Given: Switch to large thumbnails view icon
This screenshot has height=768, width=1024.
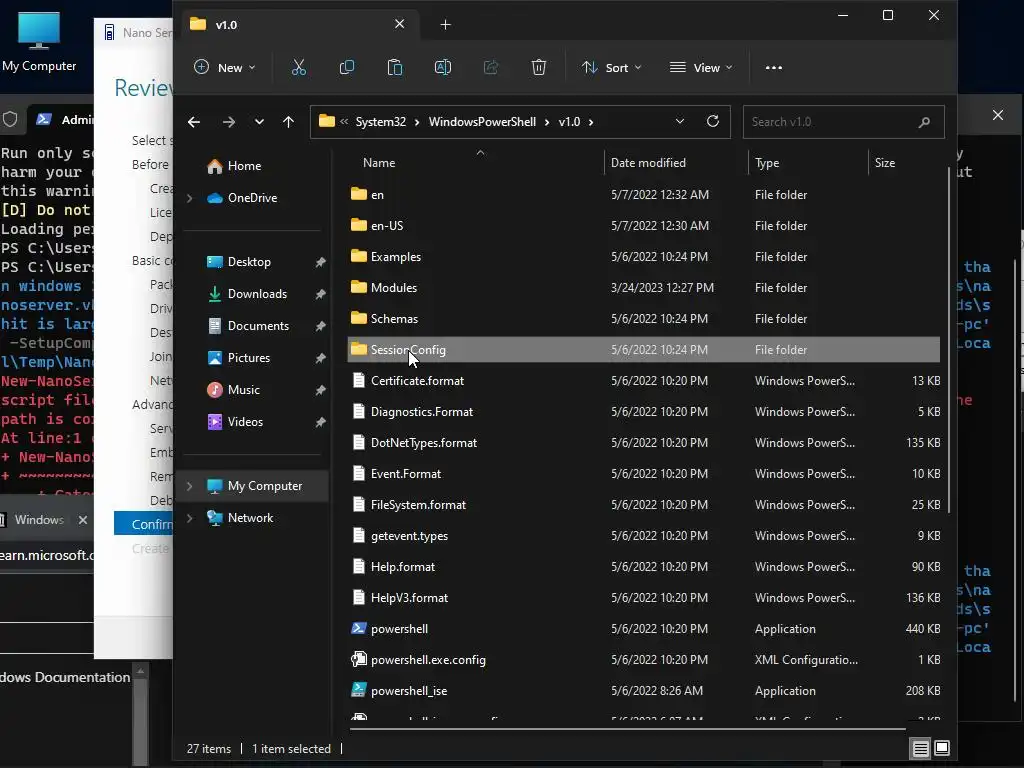Looking at the screenshot, I should click(942, 748).
